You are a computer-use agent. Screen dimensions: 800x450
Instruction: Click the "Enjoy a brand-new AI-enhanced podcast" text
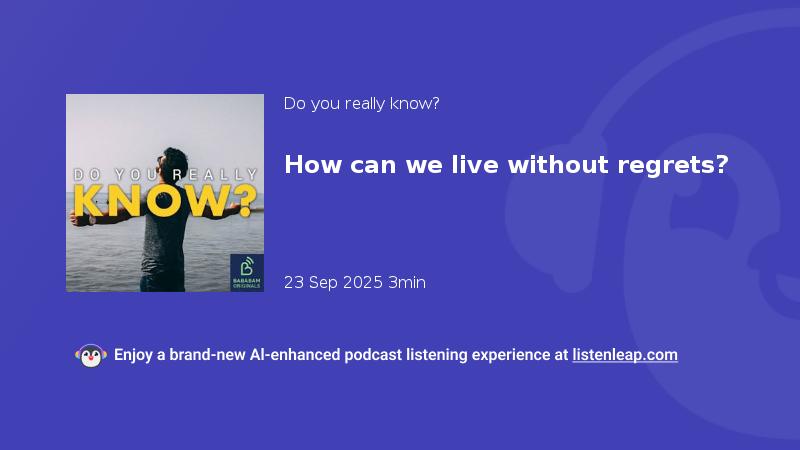258,355
